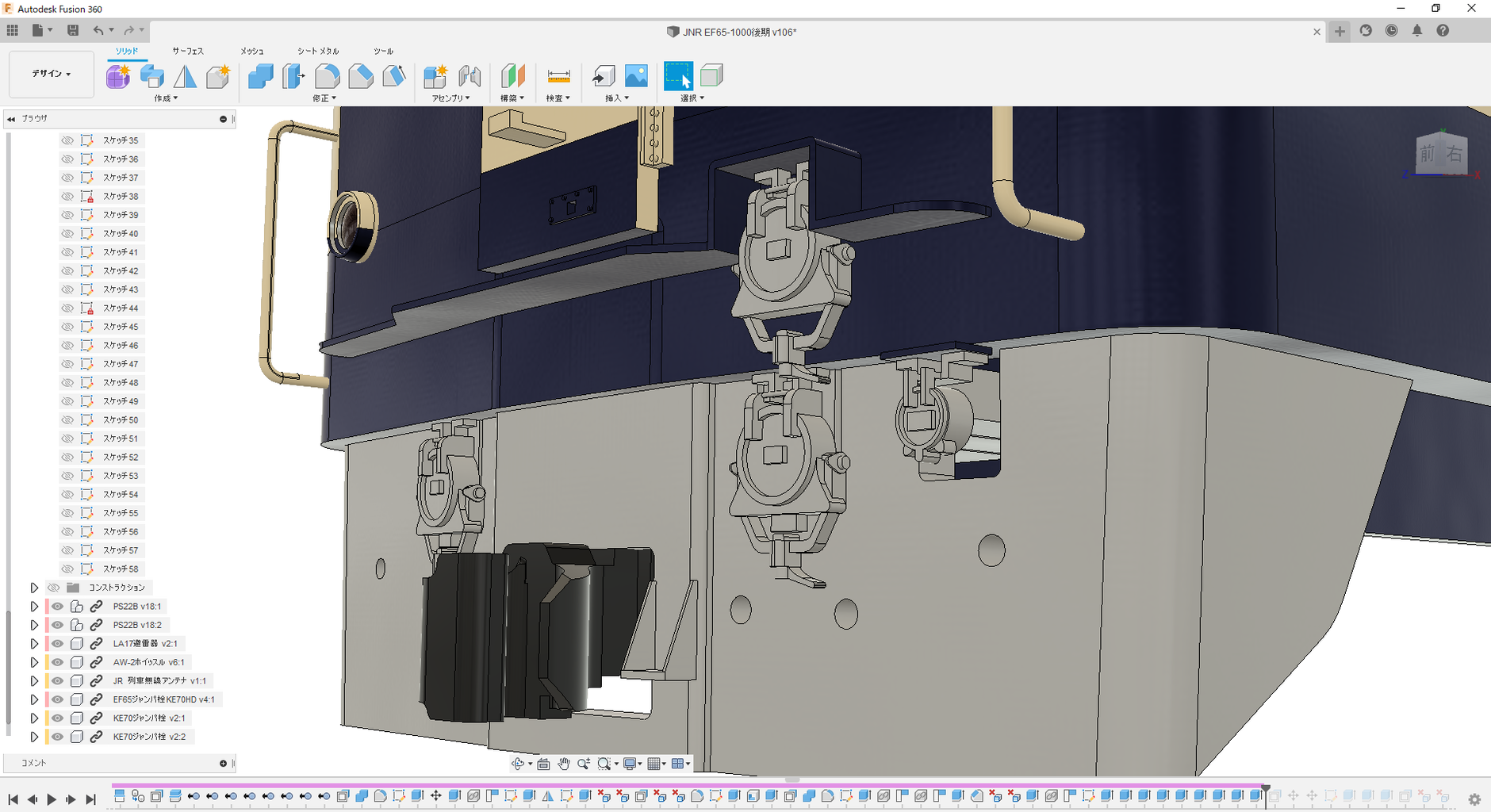Open the デザイン workspace dropdown

[x=52, y=74]
